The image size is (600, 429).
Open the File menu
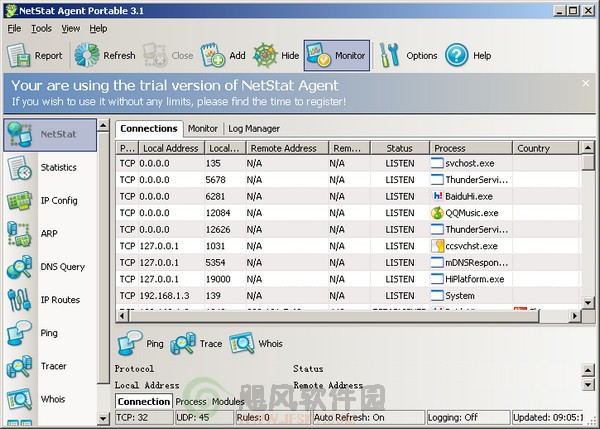coord(15,29)
